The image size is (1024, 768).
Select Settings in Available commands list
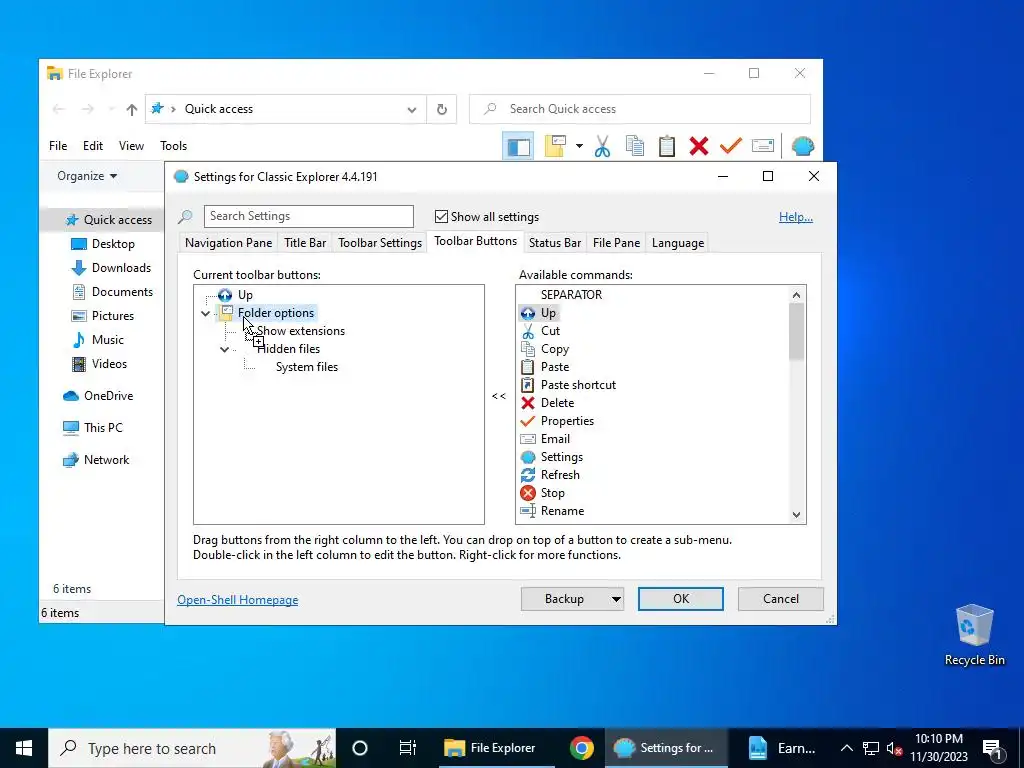pyautogui.click(x=562, y=456)
